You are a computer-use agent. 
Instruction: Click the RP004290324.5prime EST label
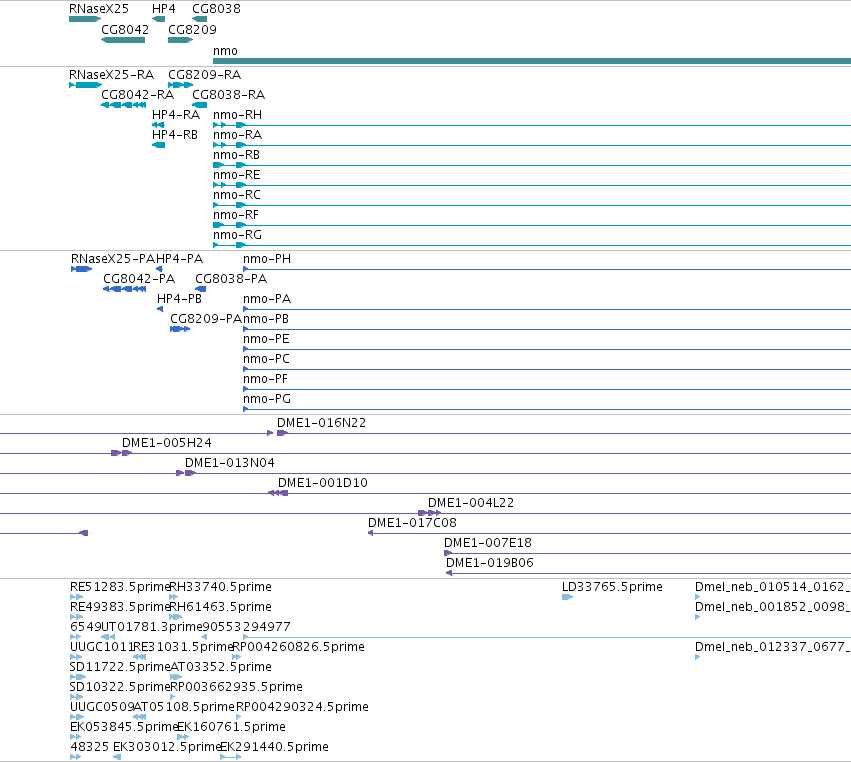(x=302, y=708)
